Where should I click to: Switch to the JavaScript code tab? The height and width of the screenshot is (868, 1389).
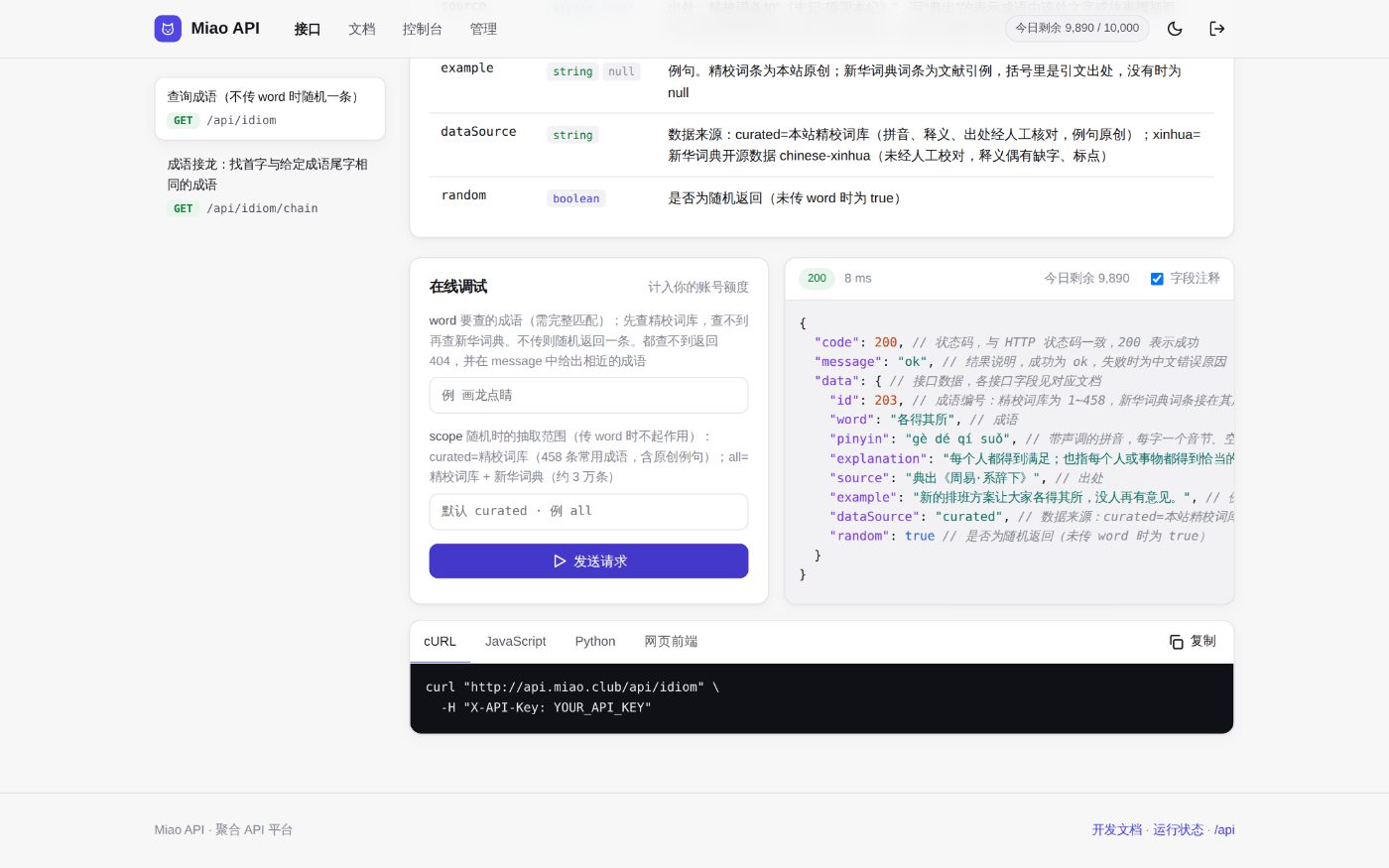point(516,642)
